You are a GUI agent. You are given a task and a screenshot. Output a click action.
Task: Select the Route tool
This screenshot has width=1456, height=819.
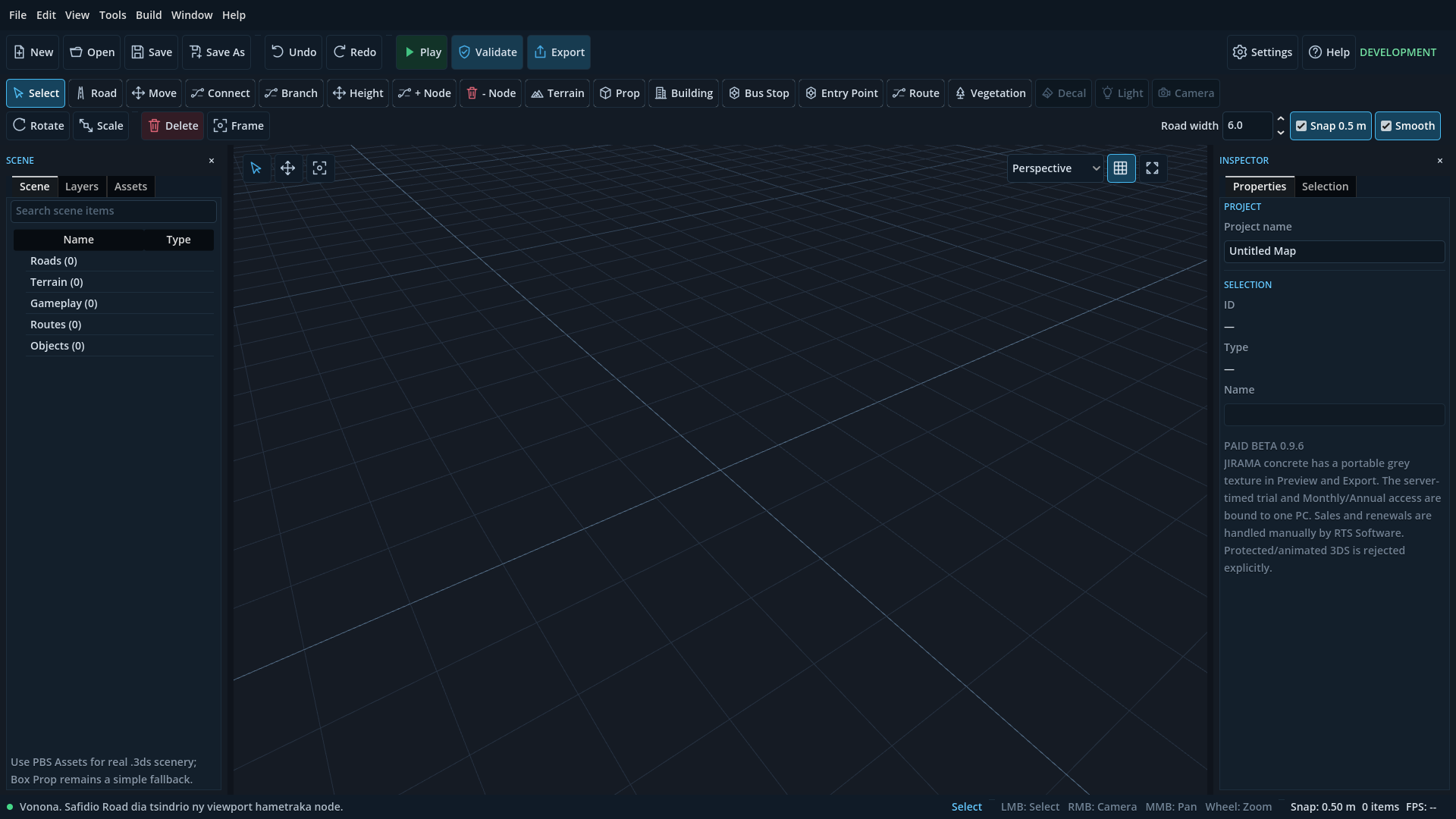click(x=915, y=93)
